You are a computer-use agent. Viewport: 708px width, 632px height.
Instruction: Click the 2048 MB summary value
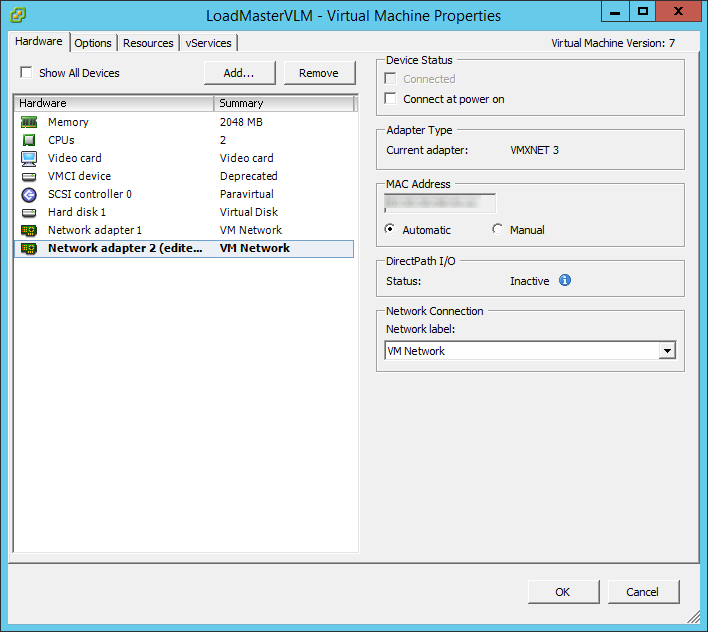pos(241,122)
